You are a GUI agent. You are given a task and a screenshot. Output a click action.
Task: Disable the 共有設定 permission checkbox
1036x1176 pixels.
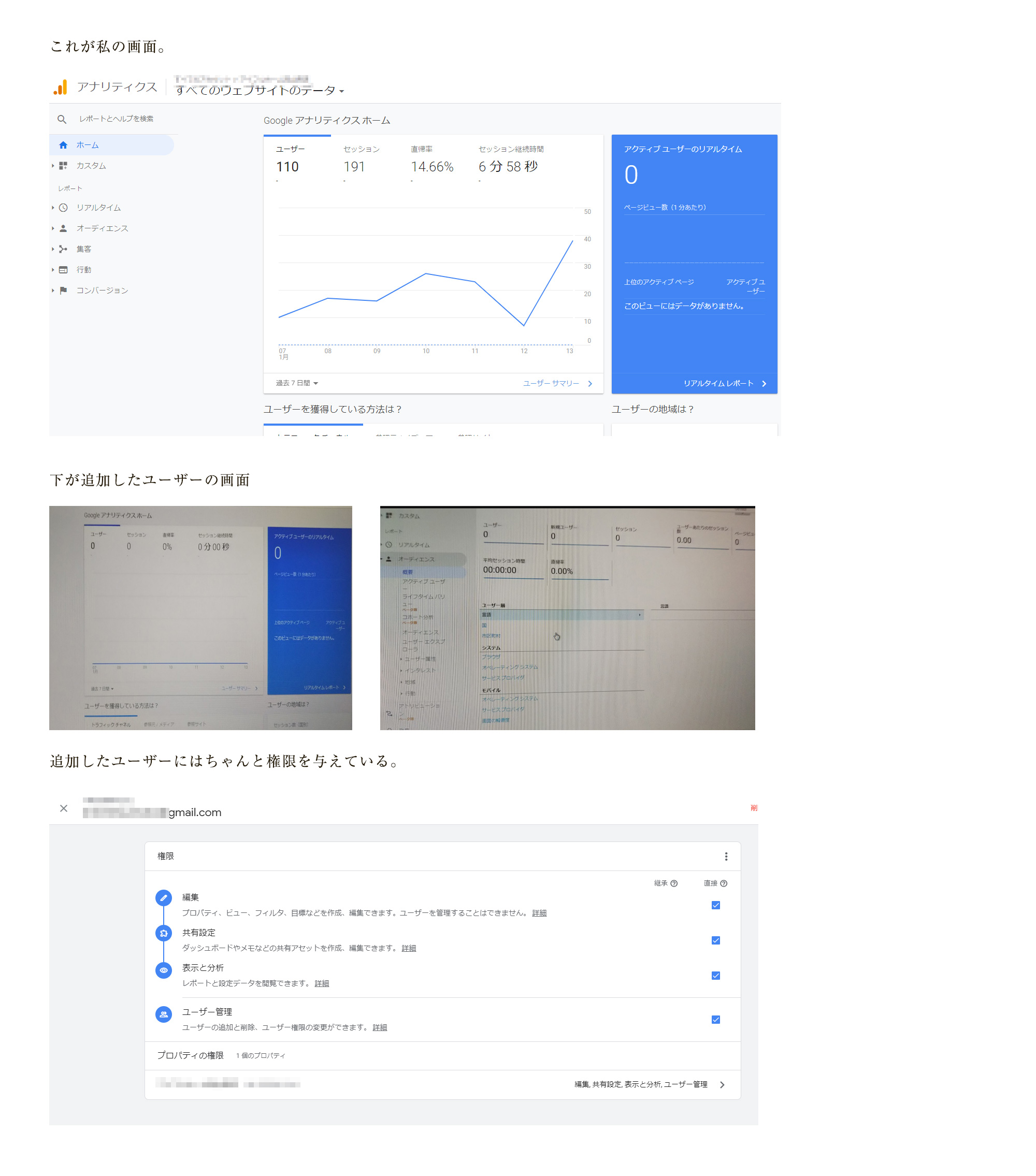(715, 940)
